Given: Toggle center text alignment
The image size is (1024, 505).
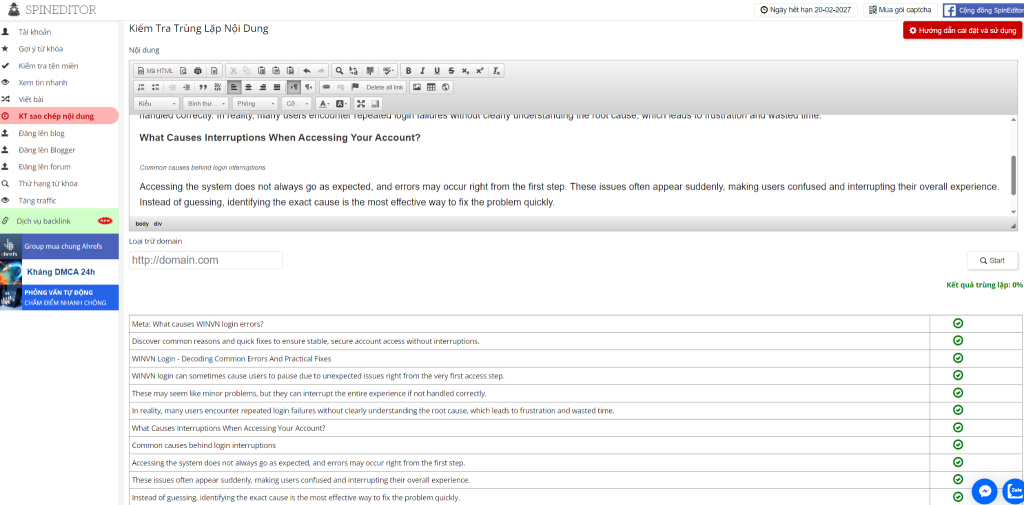Looking at the screenshot, I should [x=248, y=87].
